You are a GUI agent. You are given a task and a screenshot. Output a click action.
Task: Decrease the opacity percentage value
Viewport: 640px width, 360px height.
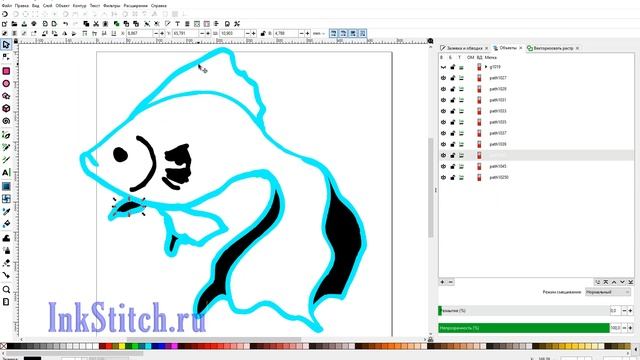pos(624,328)
